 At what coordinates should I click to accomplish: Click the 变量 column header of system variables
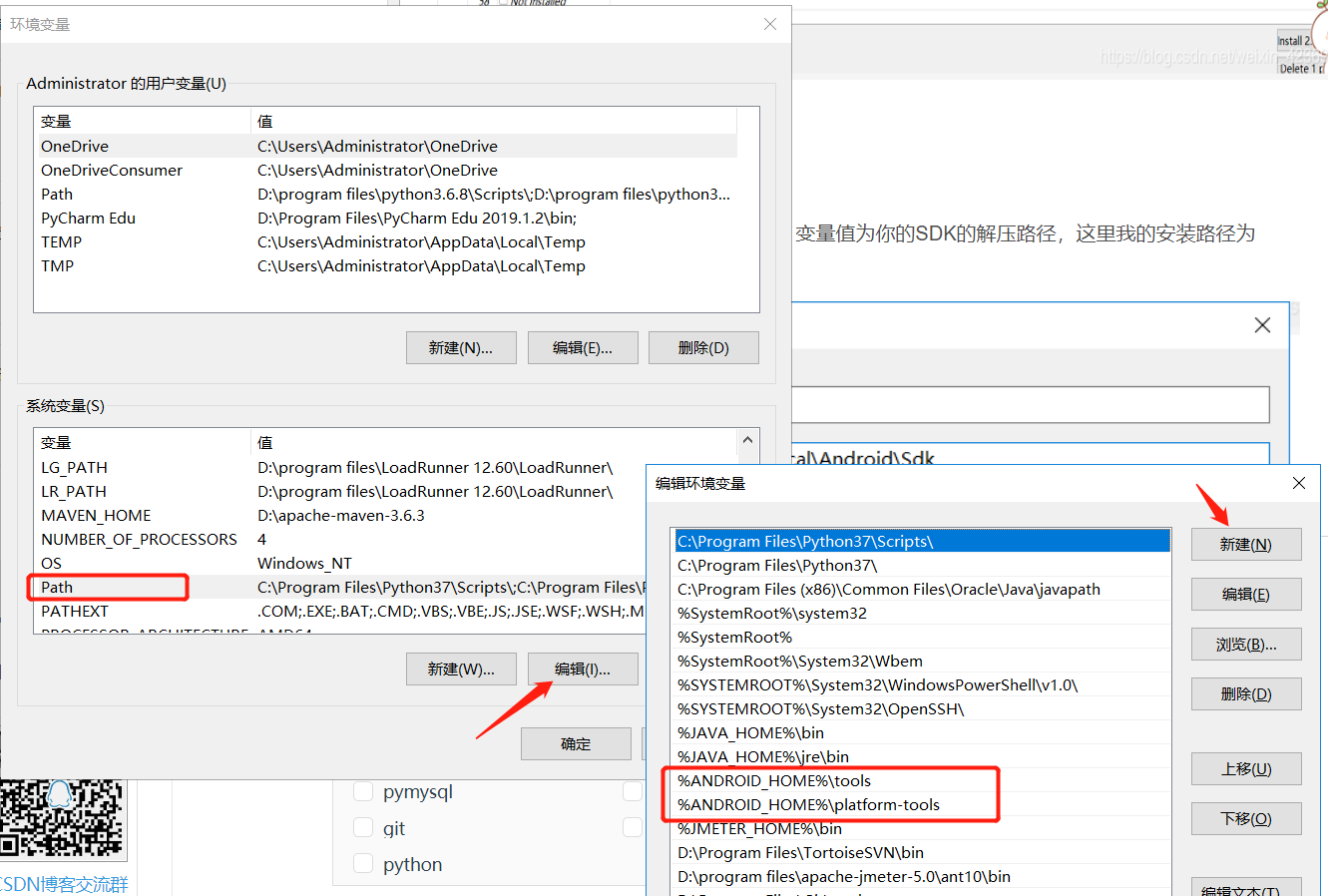(x=143, y=443)
